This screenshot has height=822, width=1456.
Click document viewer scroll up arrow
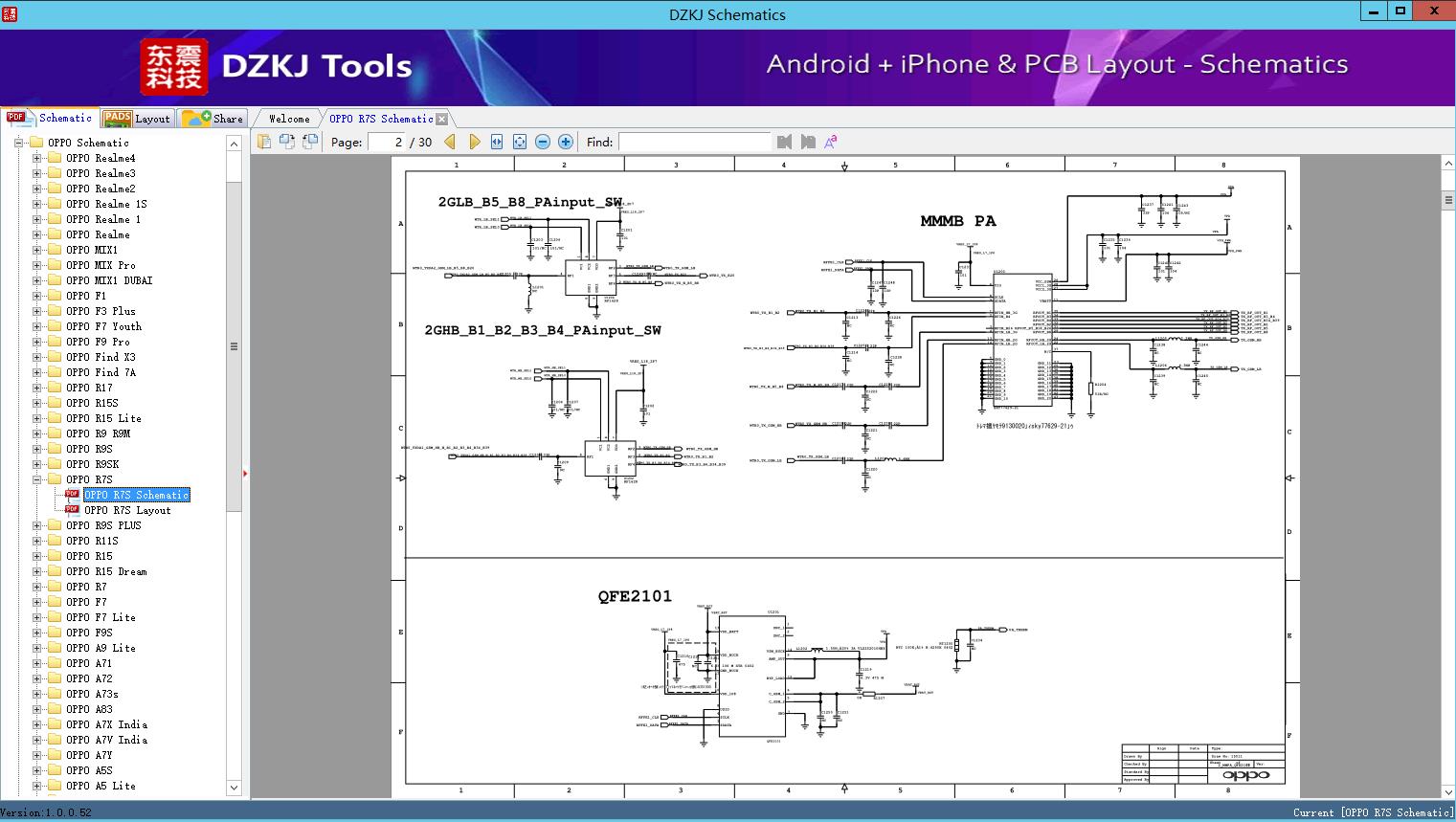click(1448, 165)
